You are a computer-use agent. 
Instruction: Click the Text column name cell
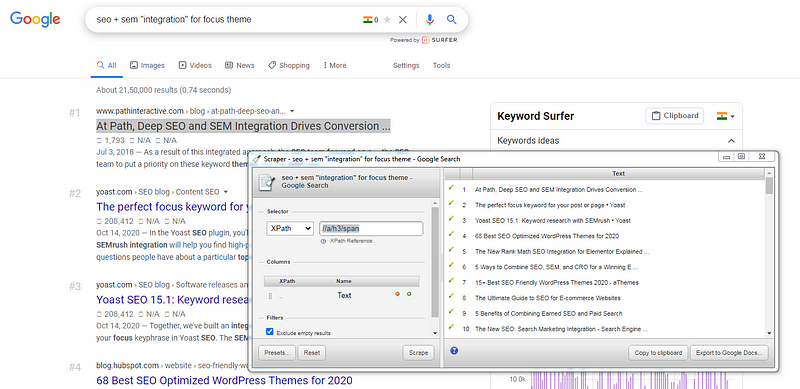coord(344,296)
